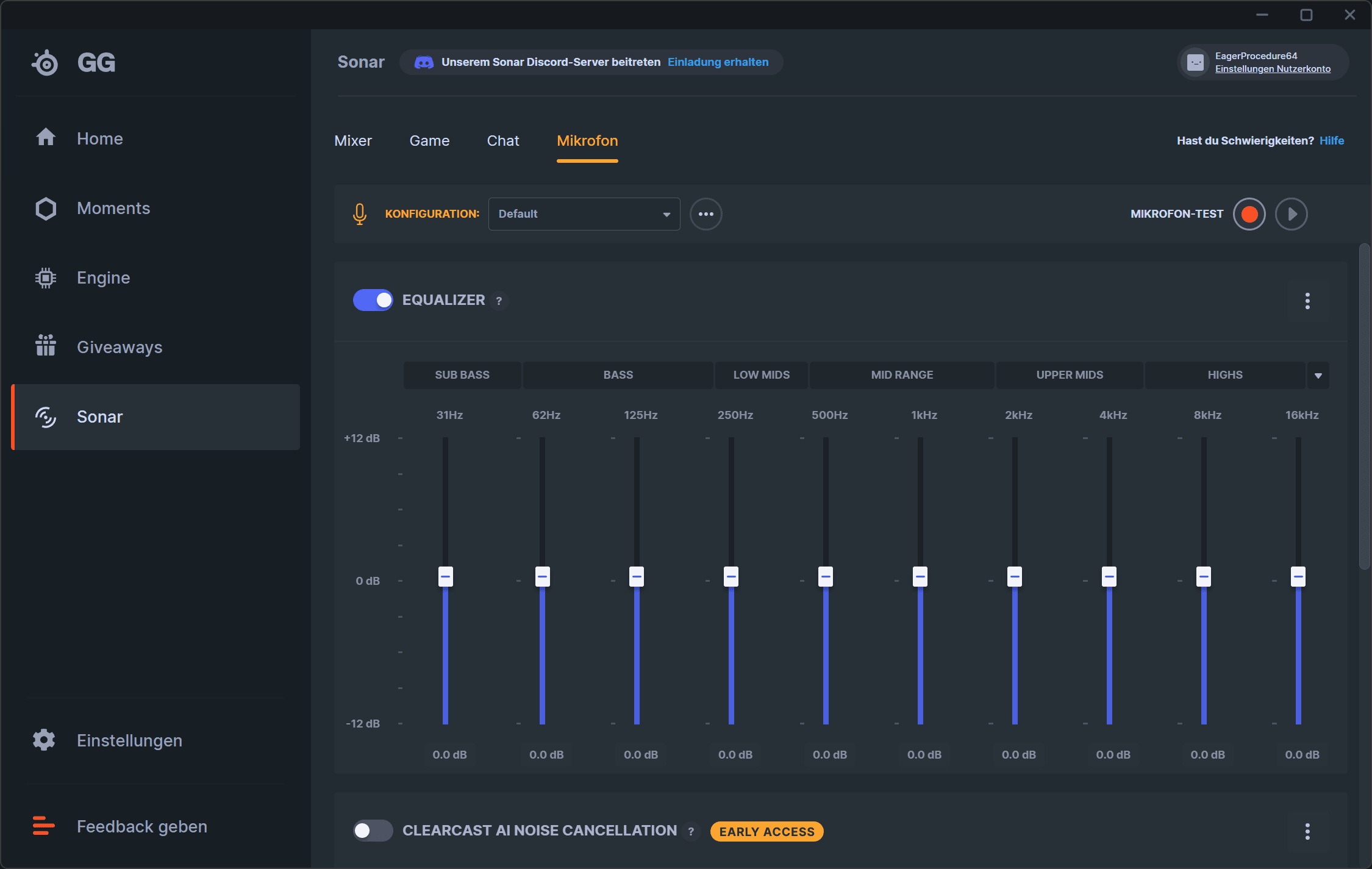Play back the microphone test
The width and height of the screenshot is (1372, 869).
(1292, 214)
